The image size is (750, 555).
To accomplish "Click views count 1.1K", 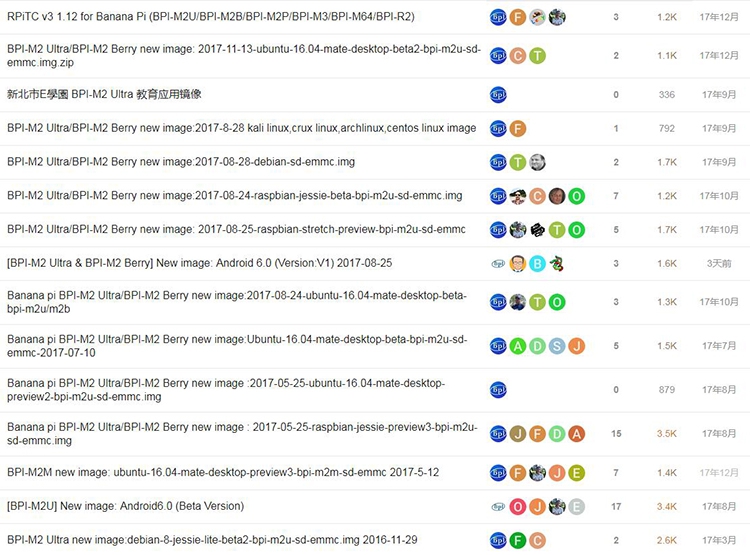I will 667,56.
